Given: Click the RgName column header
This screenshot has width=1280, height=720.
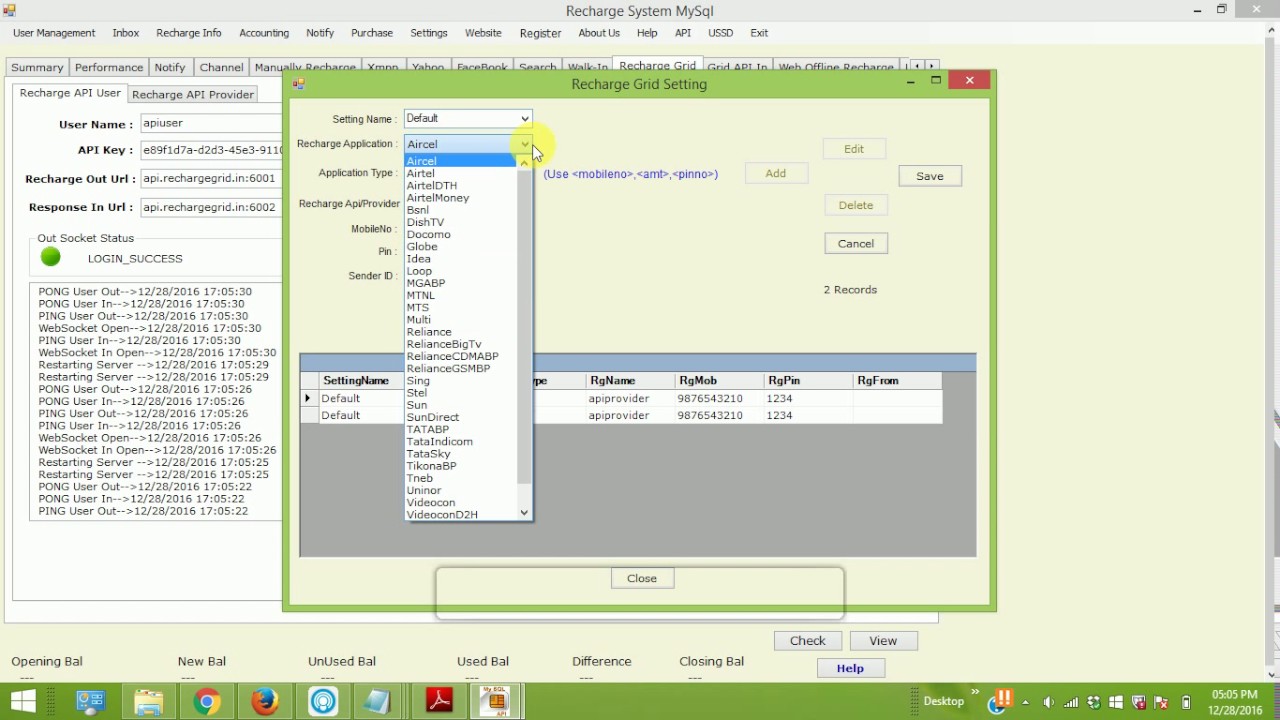Looking at the screenshot, I should pos(629,381).
